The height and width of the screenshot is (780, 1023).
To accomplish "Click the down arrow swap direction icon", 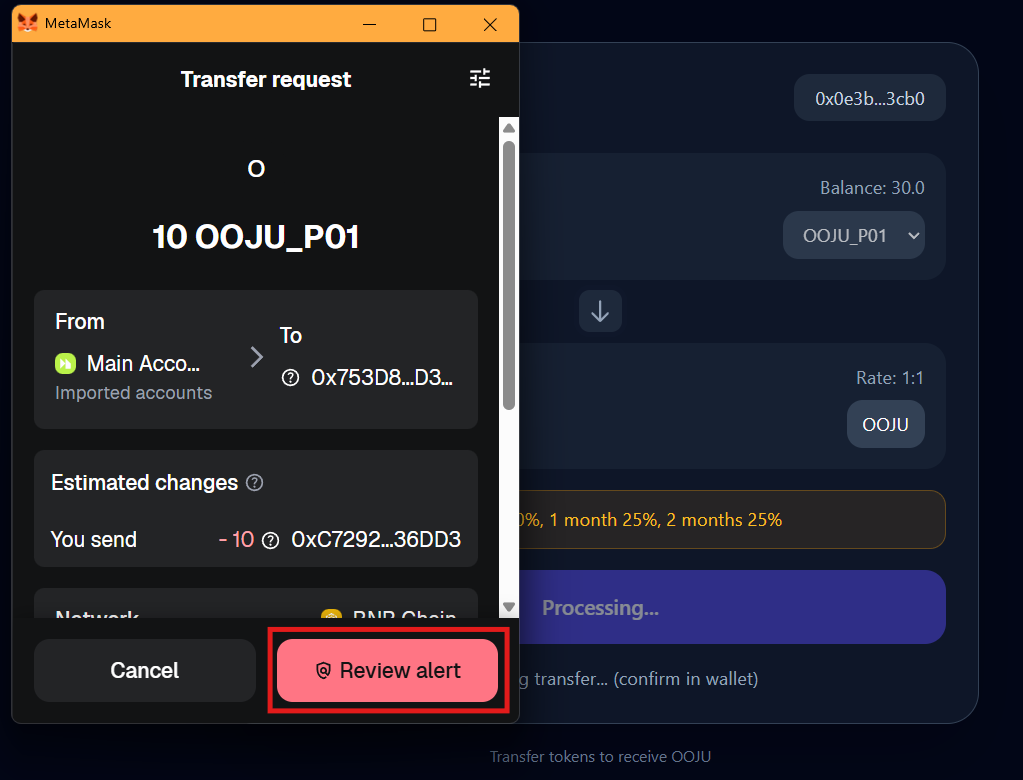I will pos(600,311).
